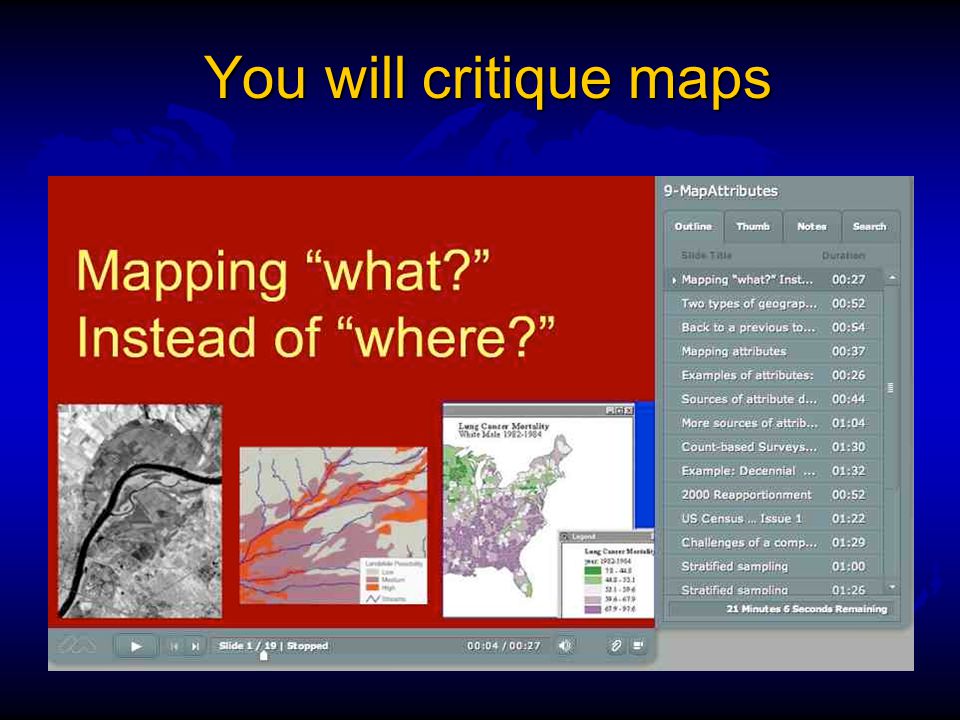Select 'Sources of attribute d...' in outline
The image size is (960, 720).
(774, 399)
